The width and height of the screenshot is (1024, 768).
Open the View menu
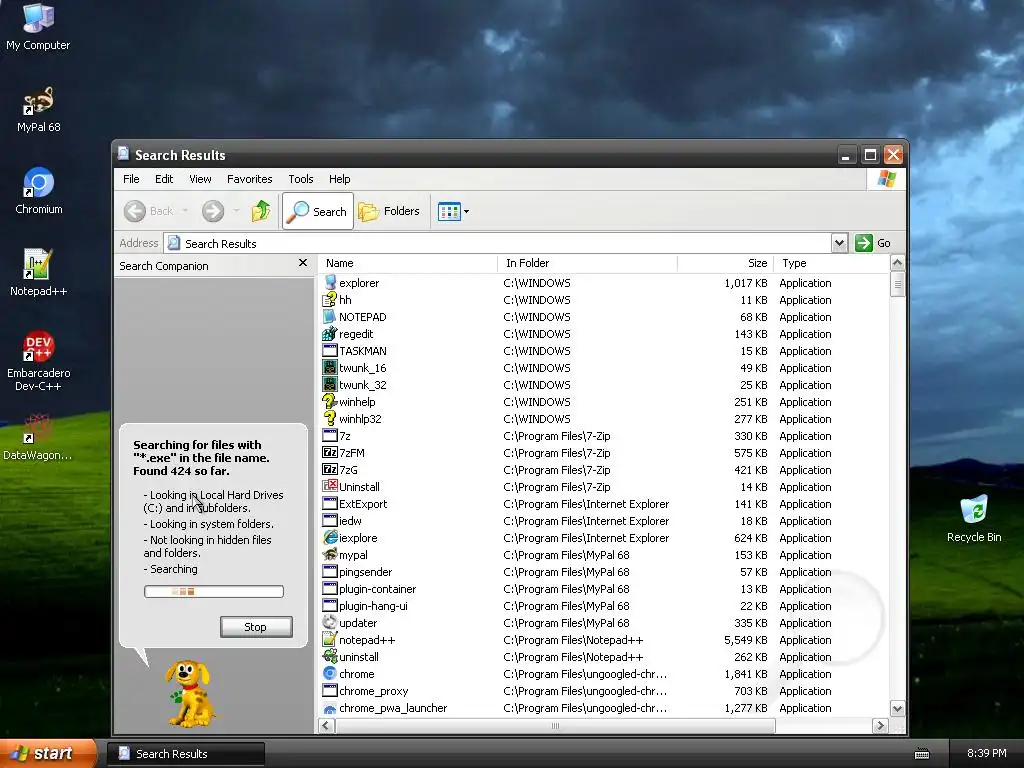[200, 179]
